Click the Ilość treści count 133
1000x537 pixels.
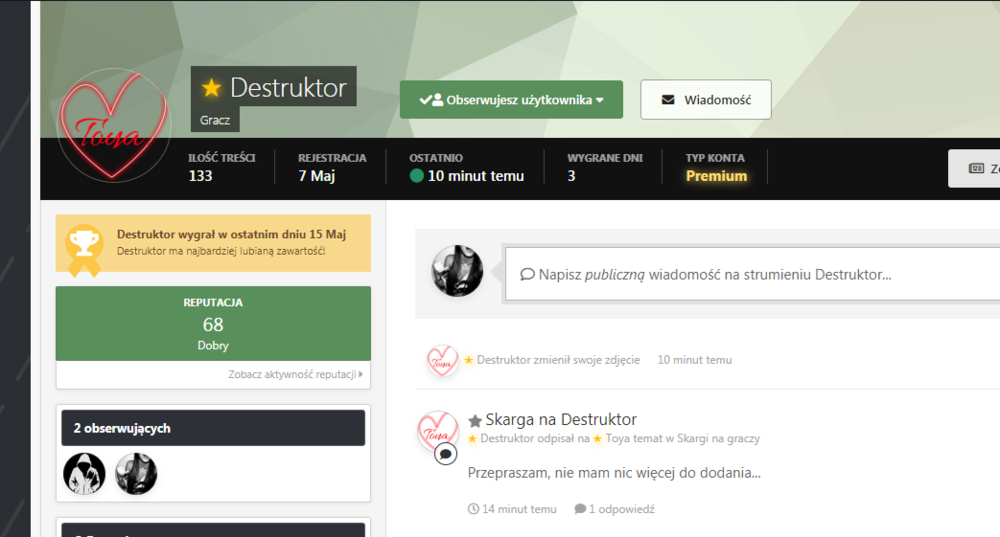200,176
